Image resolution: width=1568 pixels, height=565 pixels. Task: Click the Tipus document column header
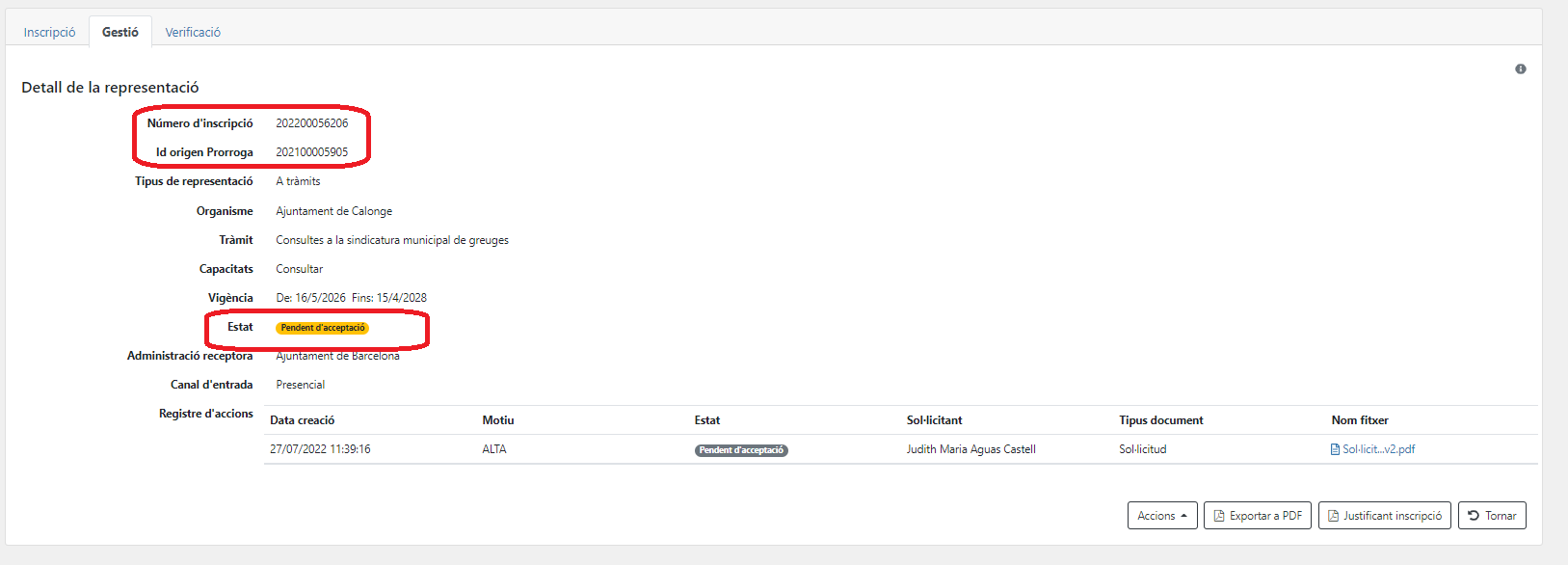tap(1160, 420)
